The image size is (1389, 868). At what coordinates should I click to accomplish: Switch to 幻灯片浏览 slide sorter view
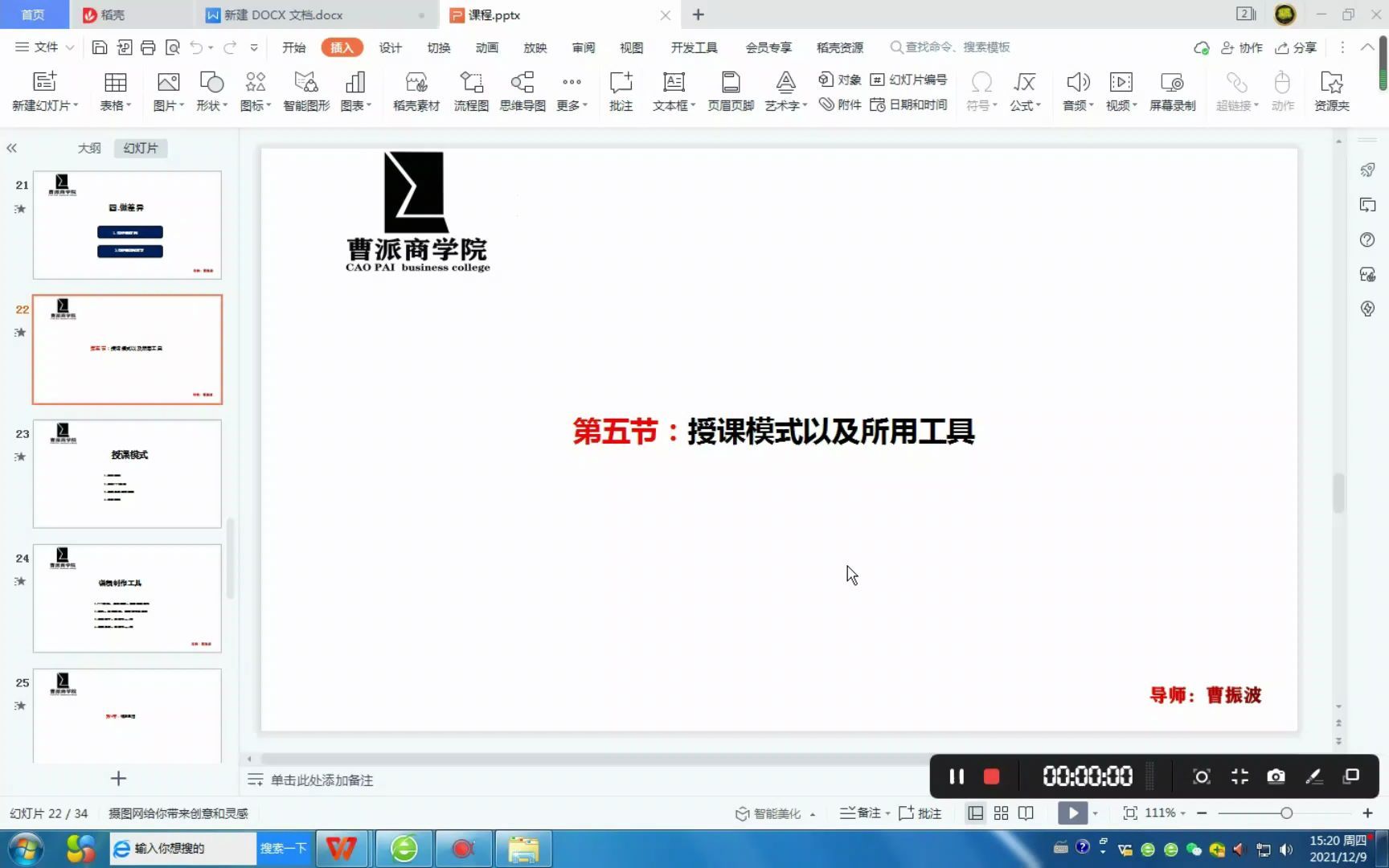click(1001, 813)
